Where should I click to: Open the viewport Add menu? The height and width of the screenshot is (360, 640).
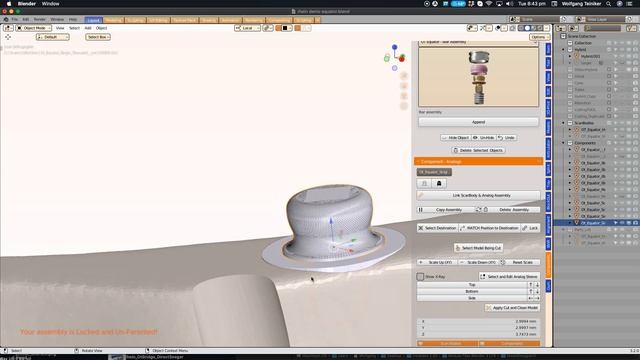click(x=88, y=28)
